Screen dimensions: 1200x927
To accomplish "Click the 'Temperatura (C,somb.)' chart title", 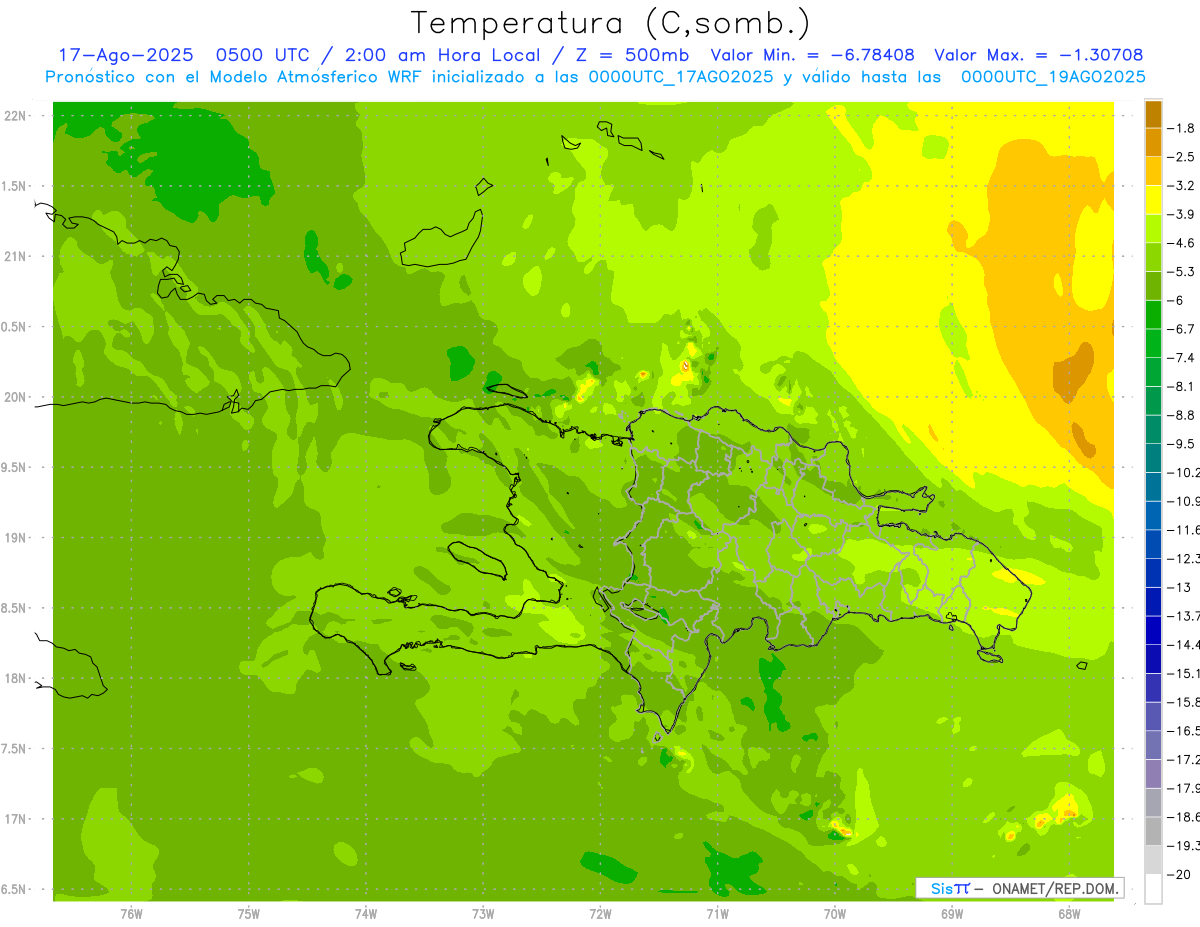I will coord(610,23).
